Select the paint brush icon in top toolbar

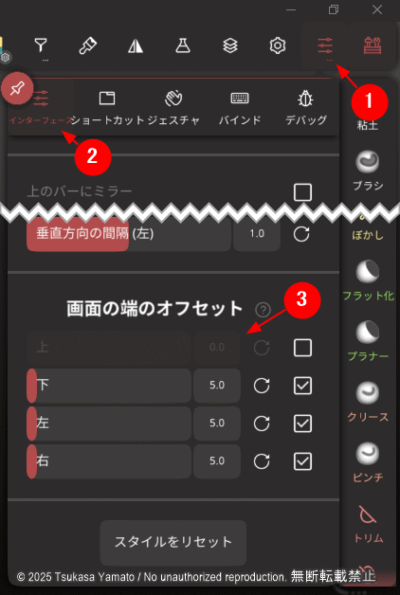tap(88, 46)
